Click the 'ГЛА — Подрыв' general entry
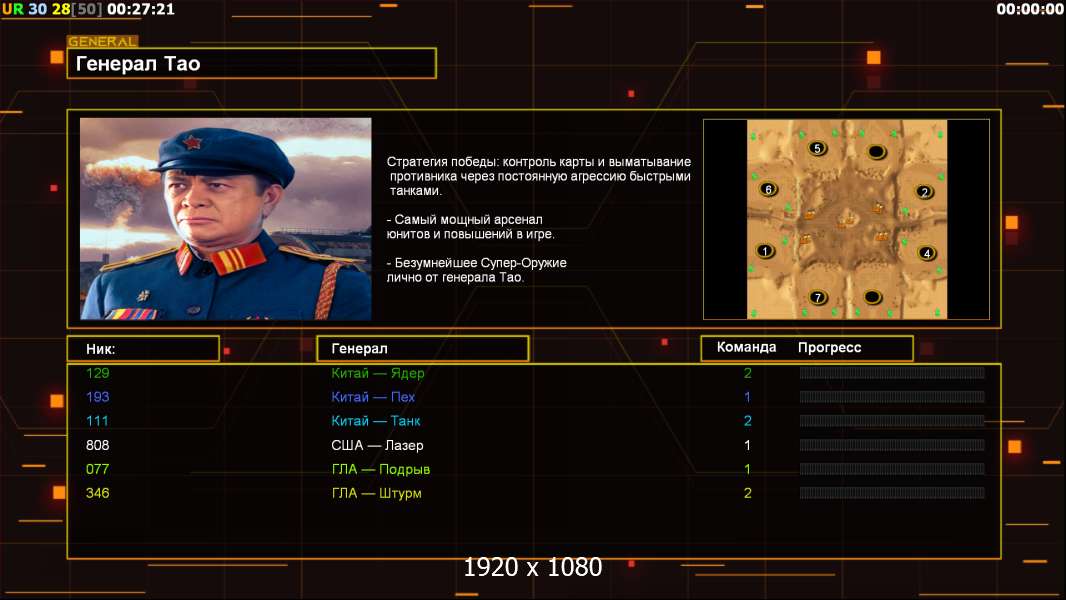The width and height of the screenshot is (1066, 600). tap(381, 469)
